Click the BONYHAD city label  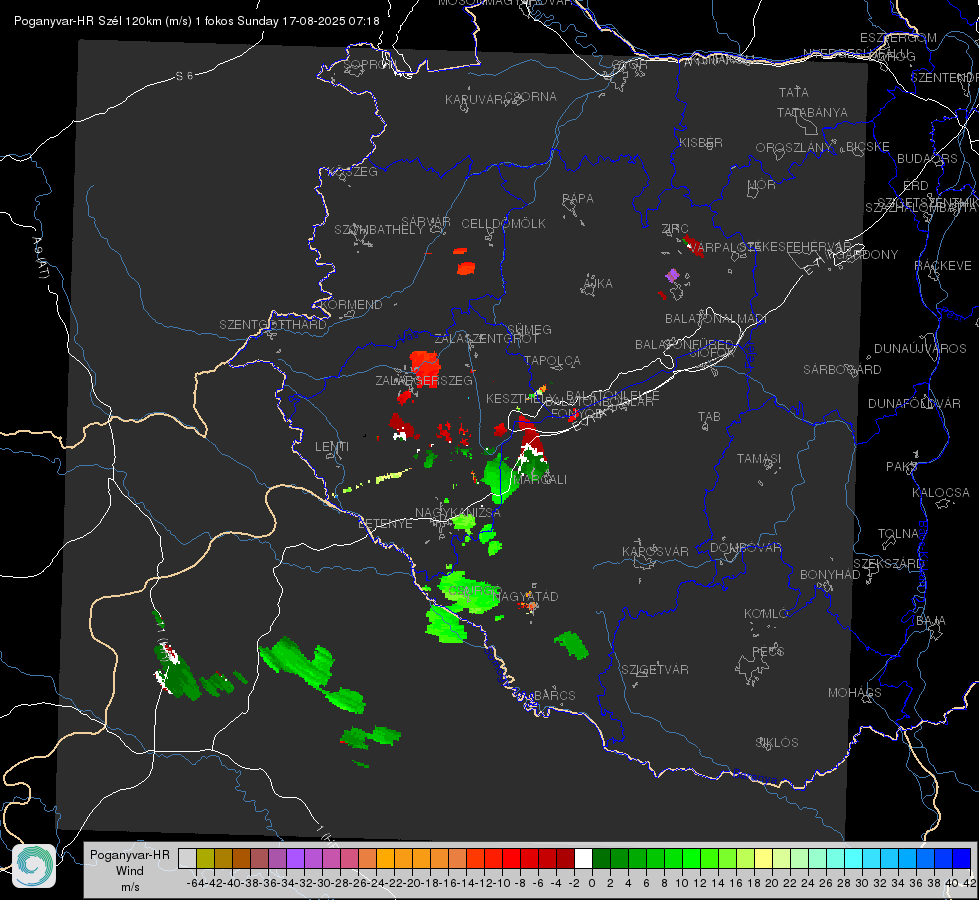tap(830, 575)
